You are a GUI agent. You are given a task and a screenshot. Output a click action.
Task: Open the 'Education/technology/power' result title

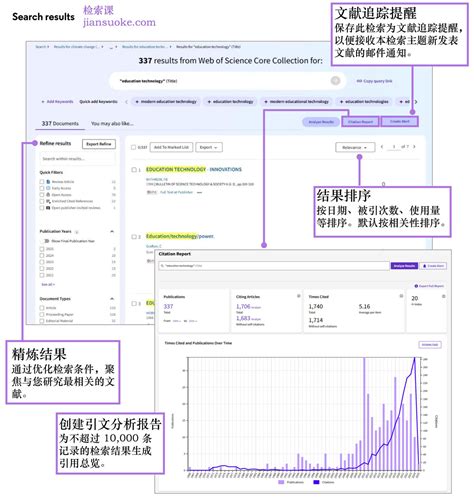180,236
